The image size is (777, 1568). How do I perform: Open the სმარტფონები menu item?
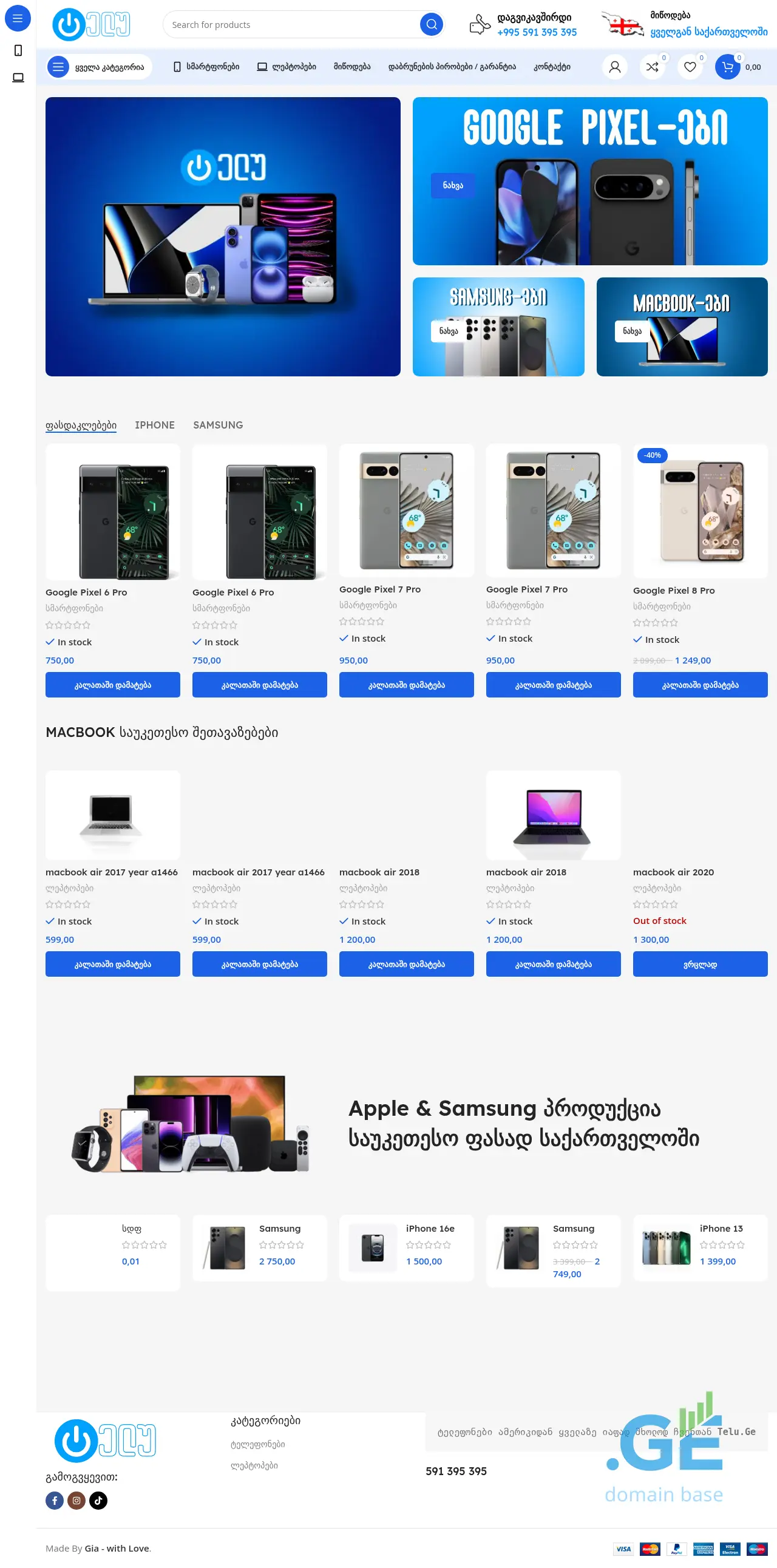[206, 67]
